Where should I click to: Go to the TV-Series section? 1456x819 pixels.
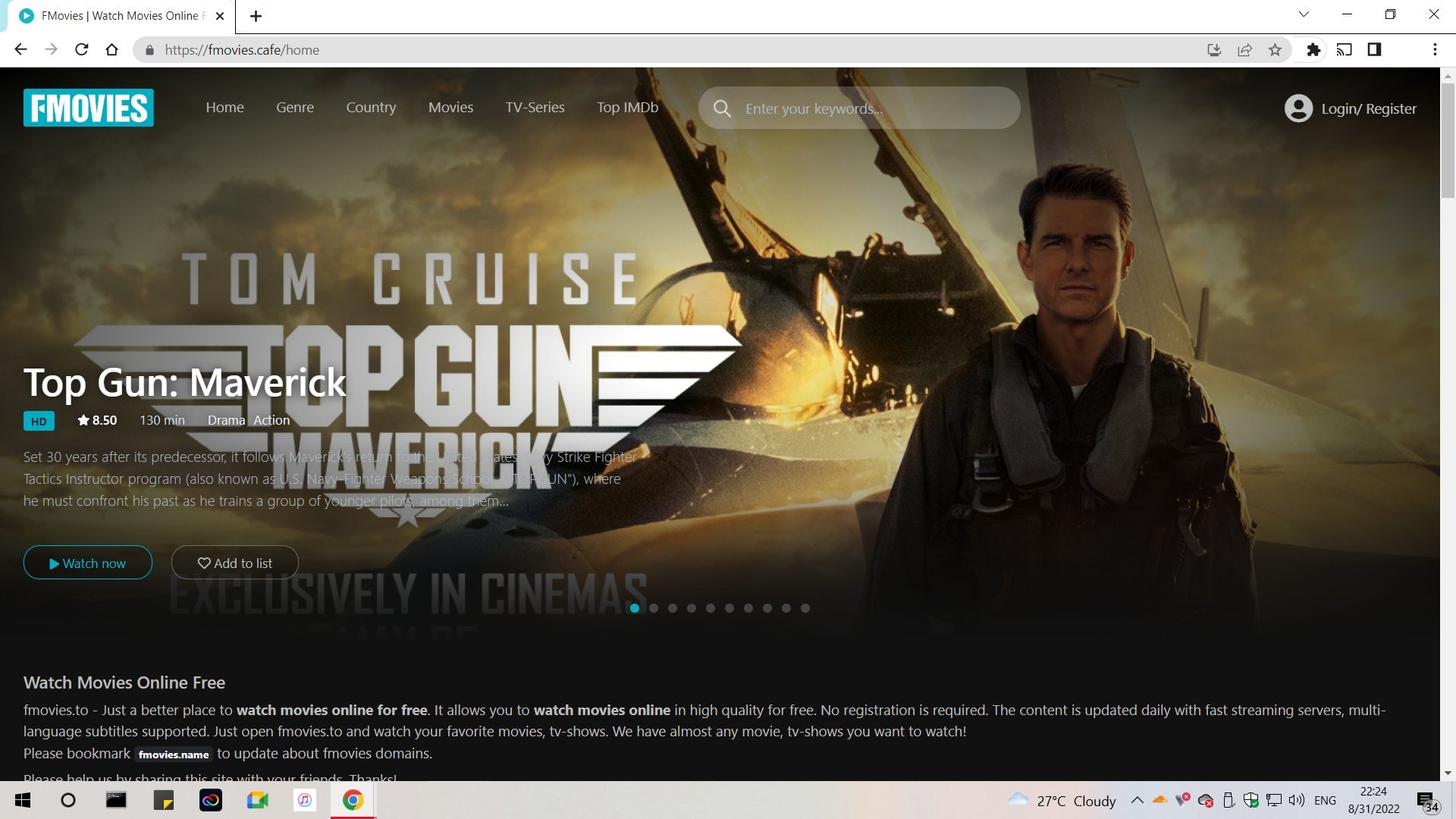(x=535, y=108)
